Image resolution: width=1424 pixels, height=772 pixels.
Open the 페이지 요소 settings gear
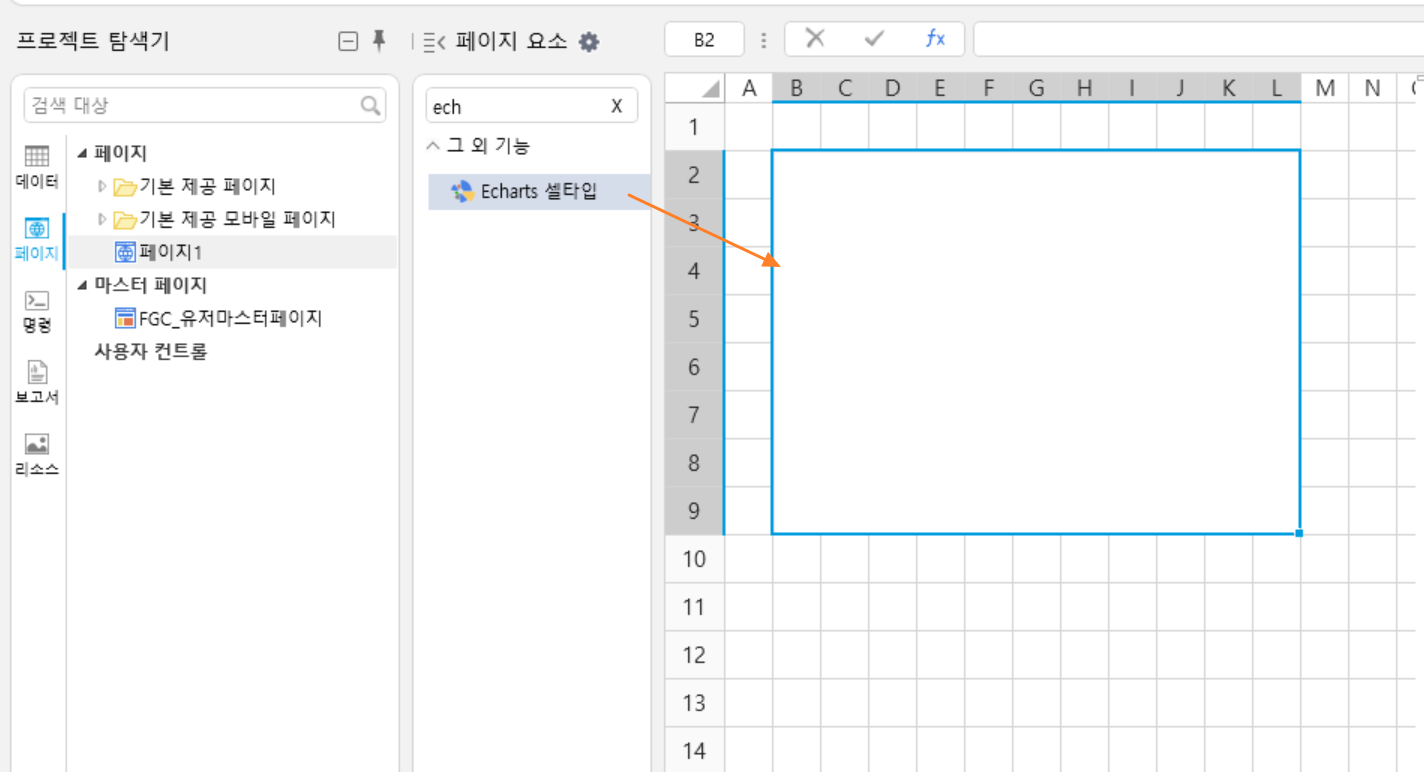click(589, 41)
